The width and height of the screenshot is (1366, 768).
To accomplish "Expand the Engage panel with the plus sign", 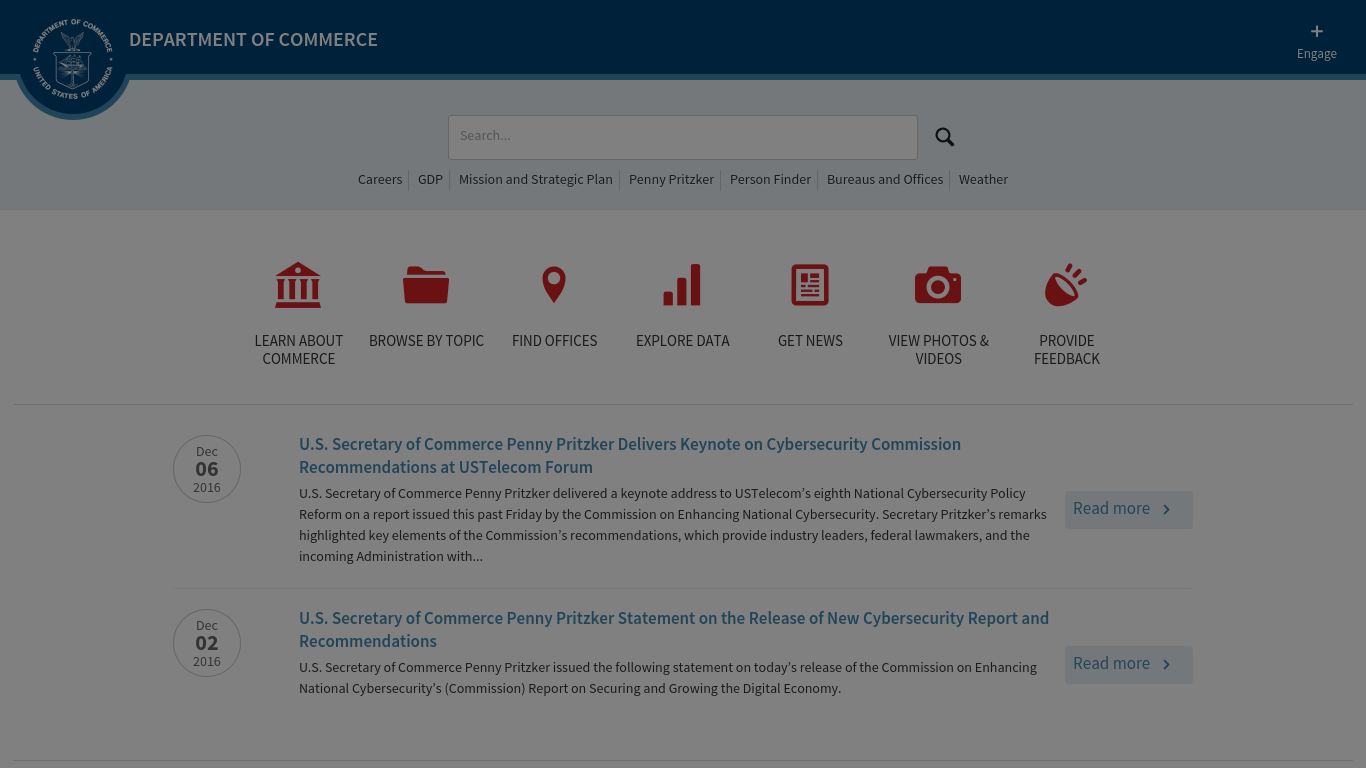I will point(1317,31).
